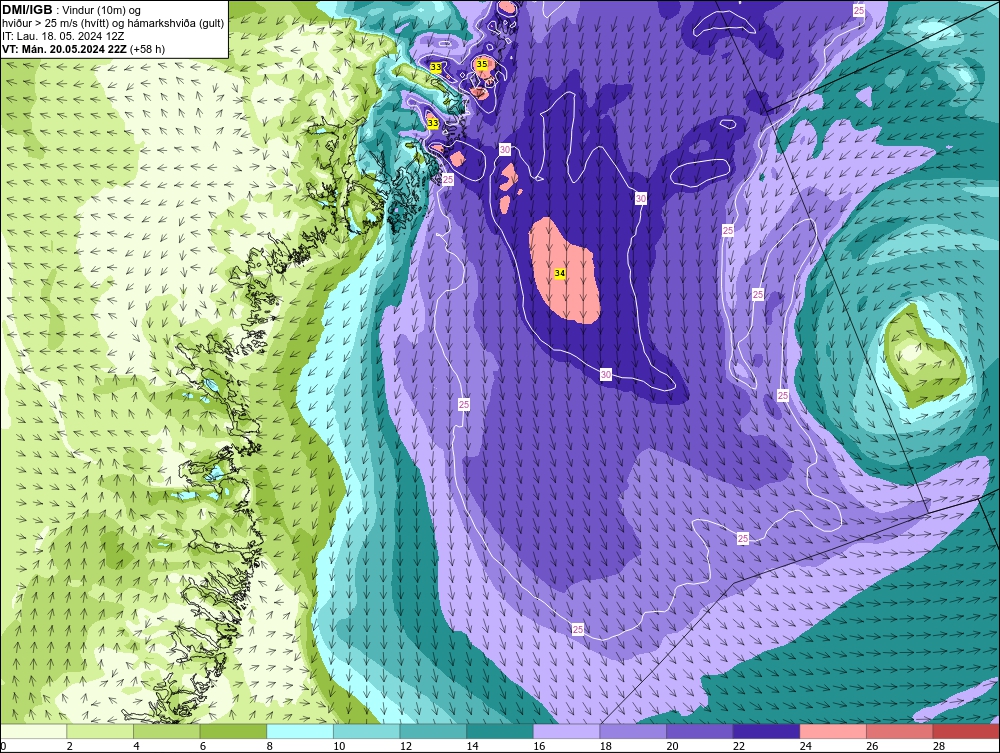Click the green calm eye of the cyclone

pyautogui.click(x=923, y=357)
